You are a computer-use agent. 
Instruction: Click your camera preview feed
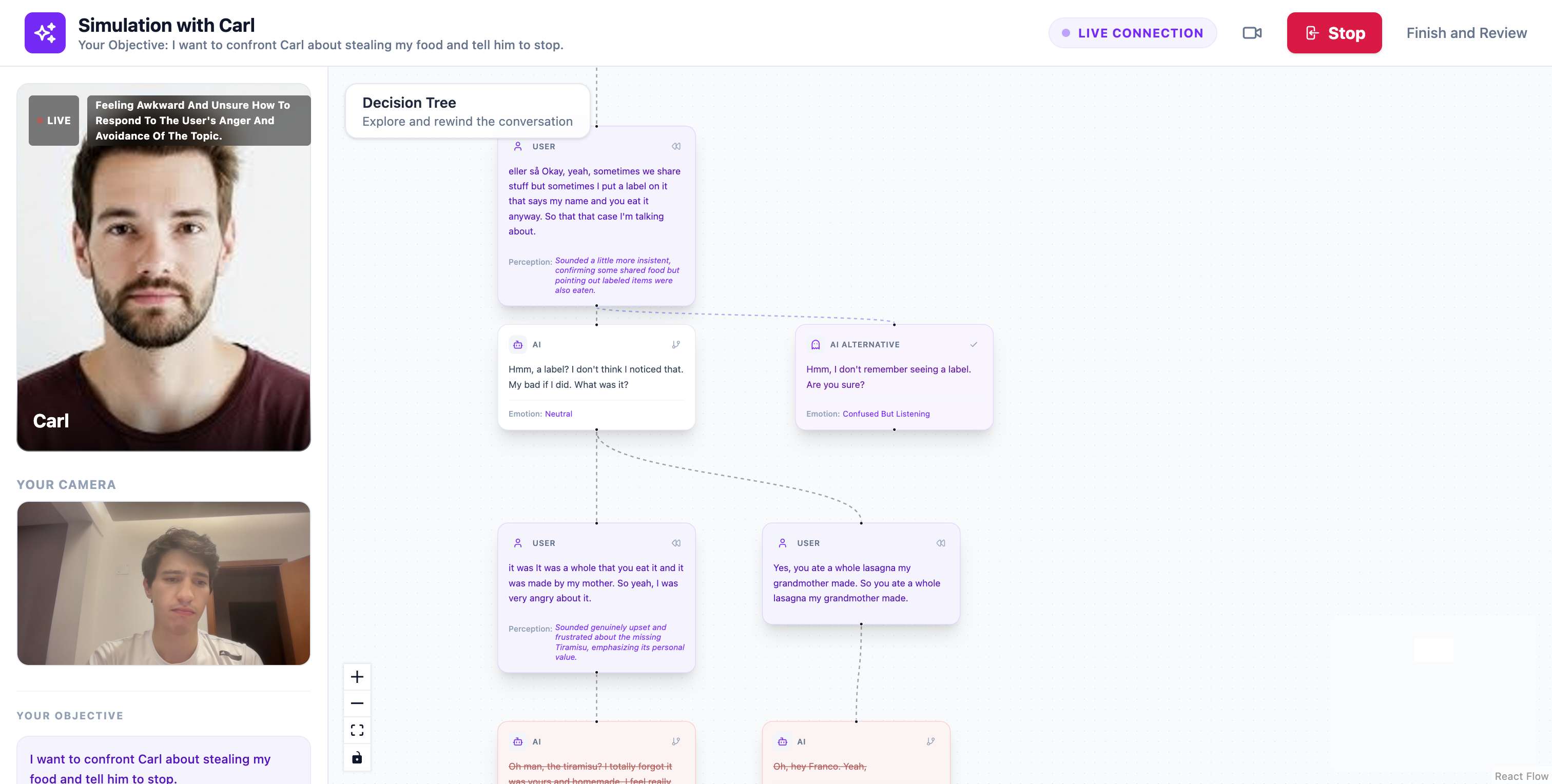163,583
